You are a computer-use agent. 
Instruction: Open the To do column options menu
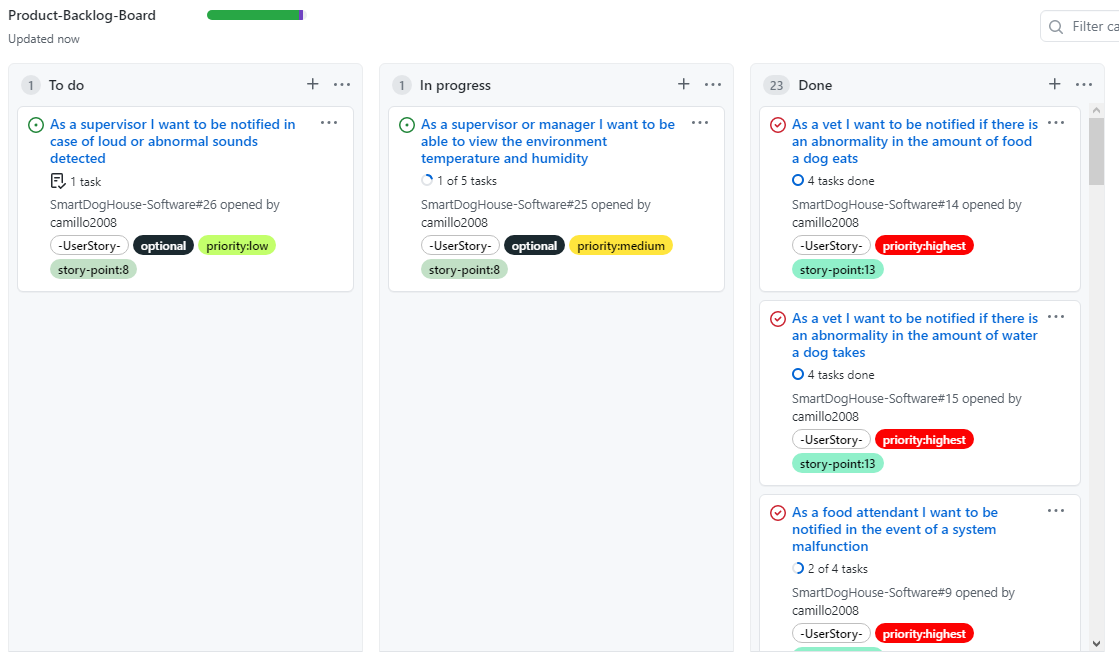342,85
